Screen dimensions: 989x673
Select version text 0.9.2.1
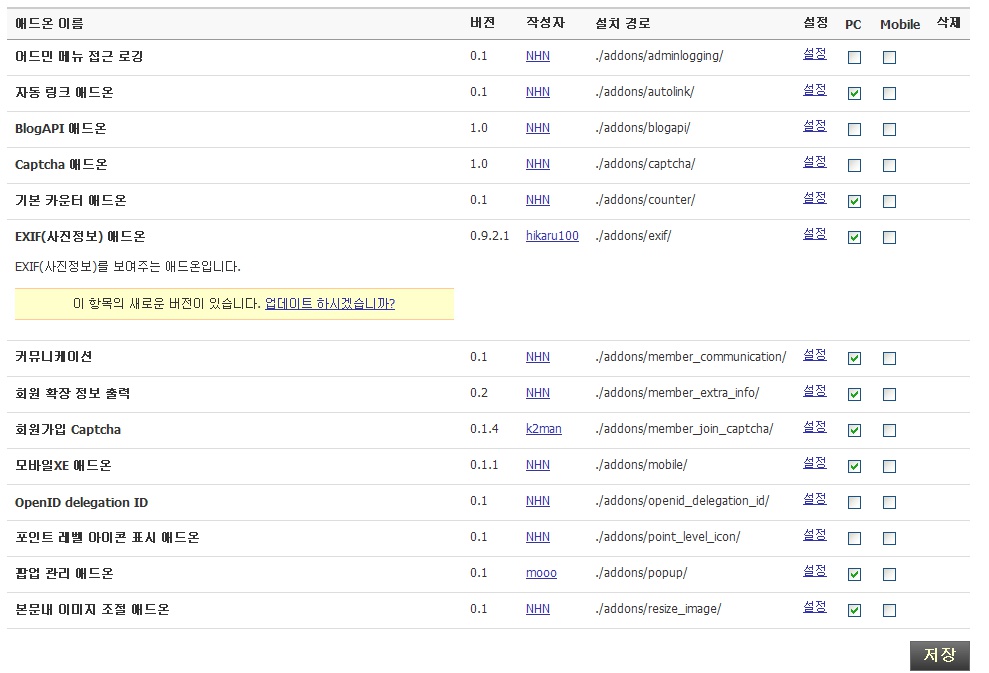tap(489, 236)
